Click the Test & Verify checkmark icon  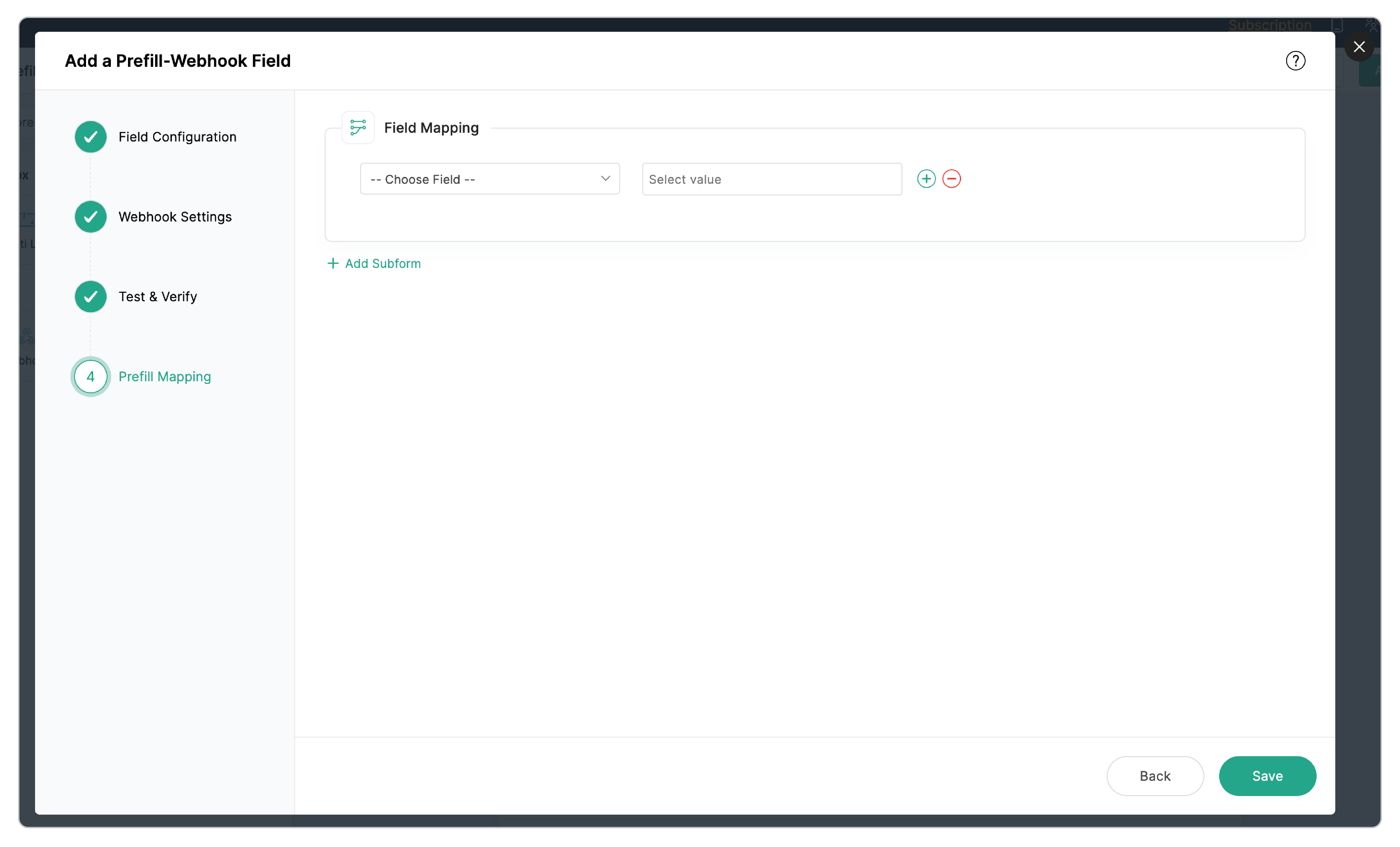(90, 296)
